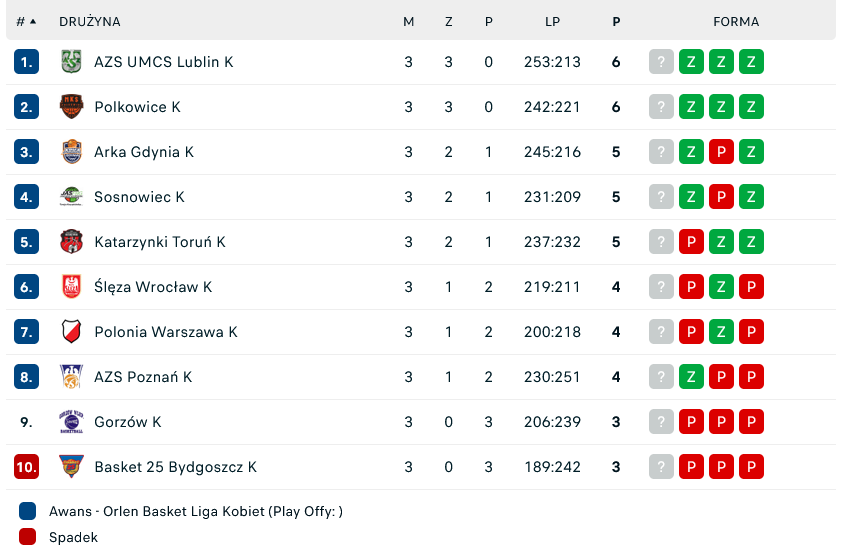Click the rank 1 position badge
The width and height of the screenshot is (843, 550).
[26, 62]
